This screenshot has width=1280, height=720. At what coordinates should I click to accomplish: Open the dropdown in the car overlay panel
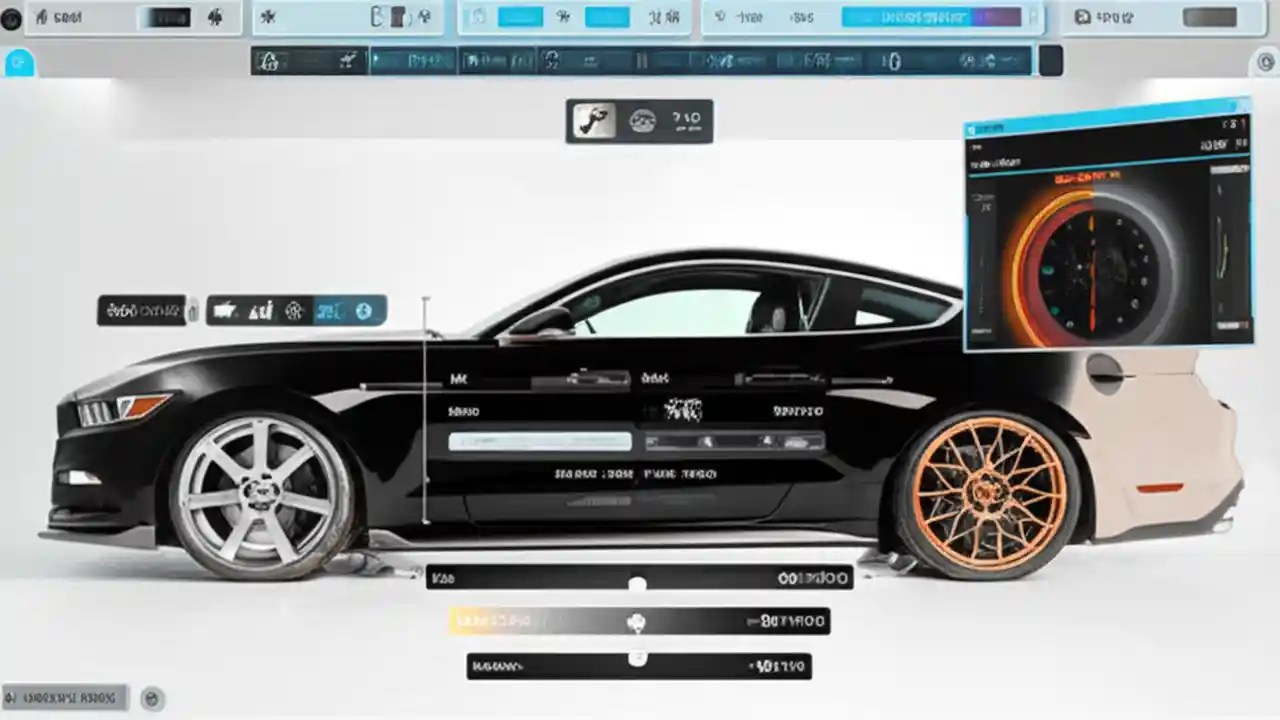click(x=540, y=440)
